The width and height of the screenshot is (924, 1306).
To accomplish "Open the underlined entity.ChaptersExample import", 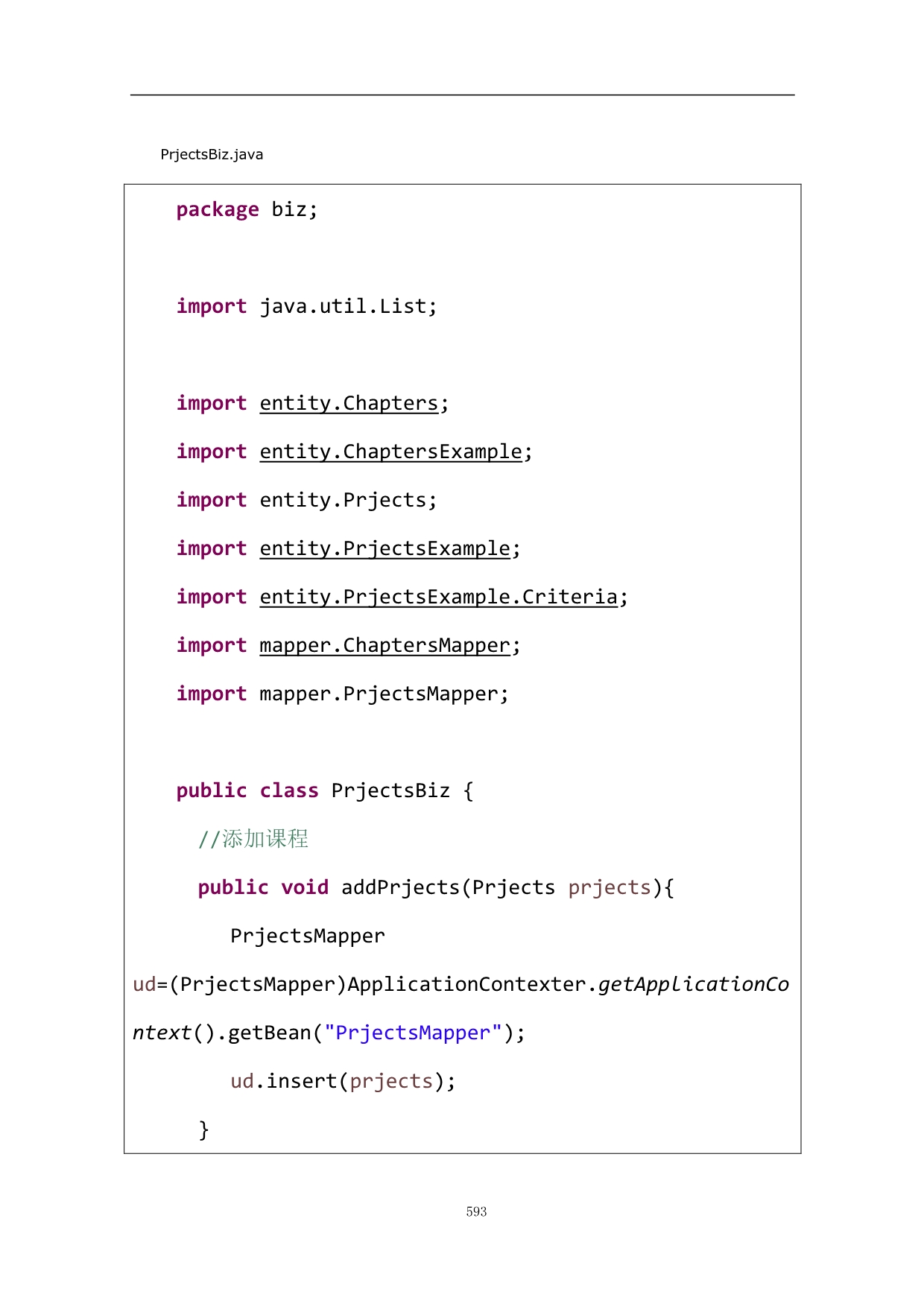I will (390, 451).
